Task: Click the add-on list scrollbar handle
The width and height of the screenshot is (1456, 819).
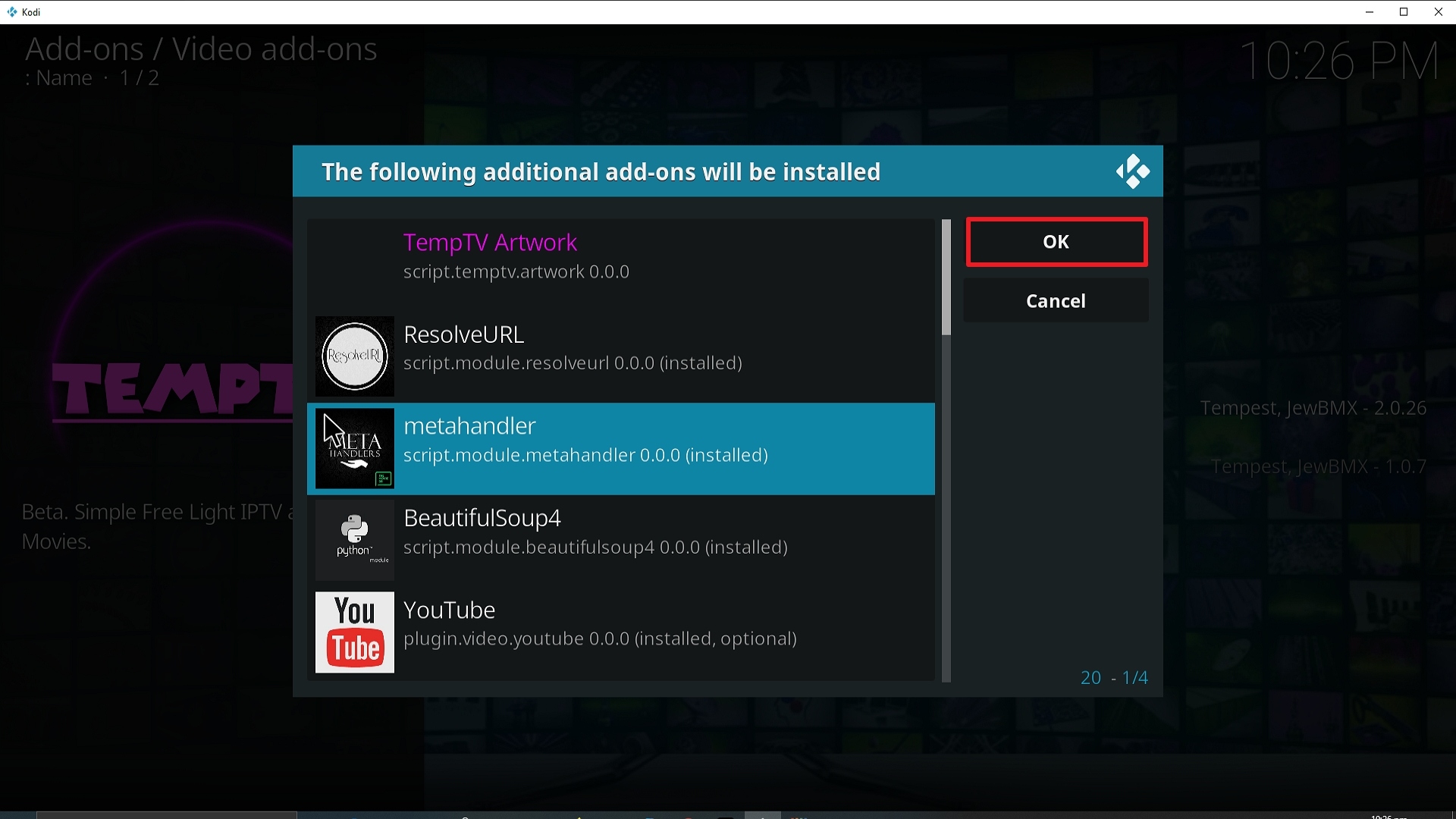Action: tap(946, 278)
